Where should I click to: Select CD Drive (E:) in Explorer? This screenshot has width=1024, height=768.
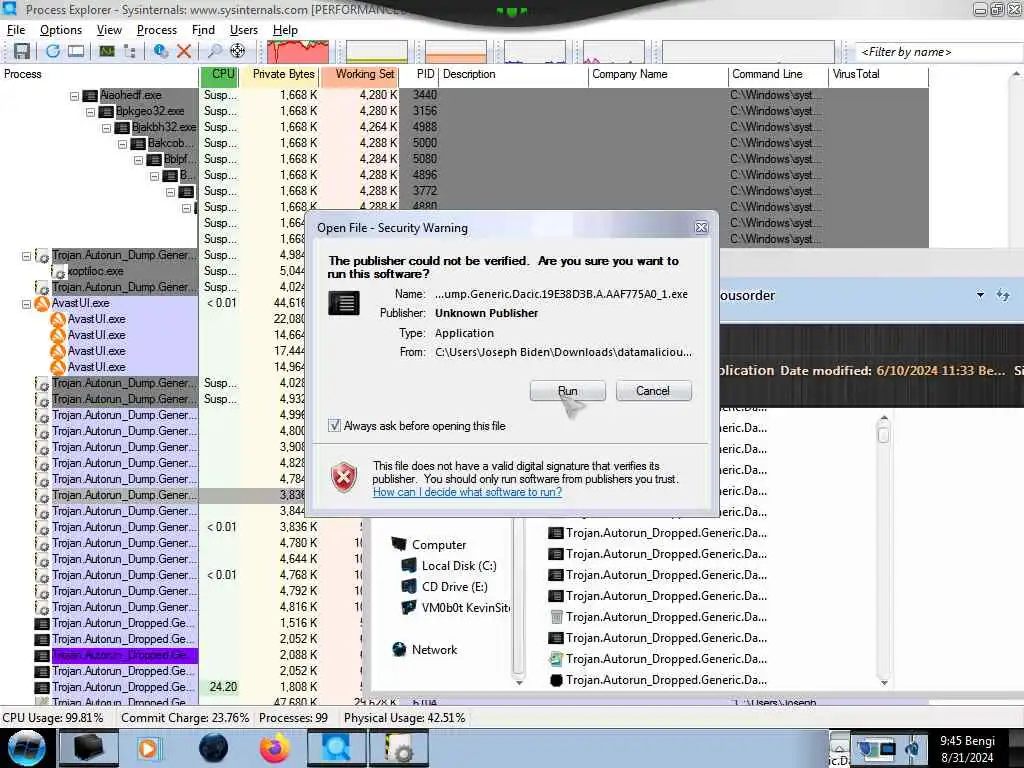[x=455, y=586]
